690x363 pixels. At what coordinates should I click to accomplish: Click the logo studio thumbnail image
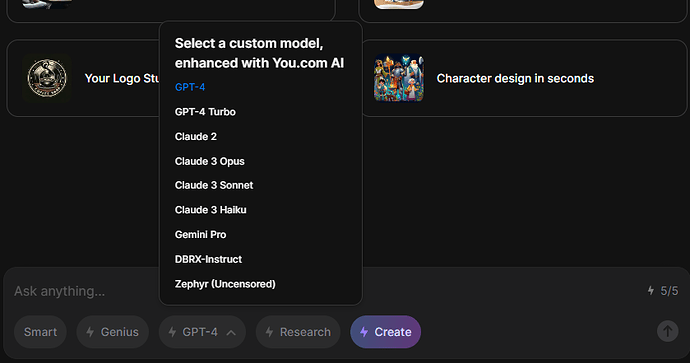point(47,78)
